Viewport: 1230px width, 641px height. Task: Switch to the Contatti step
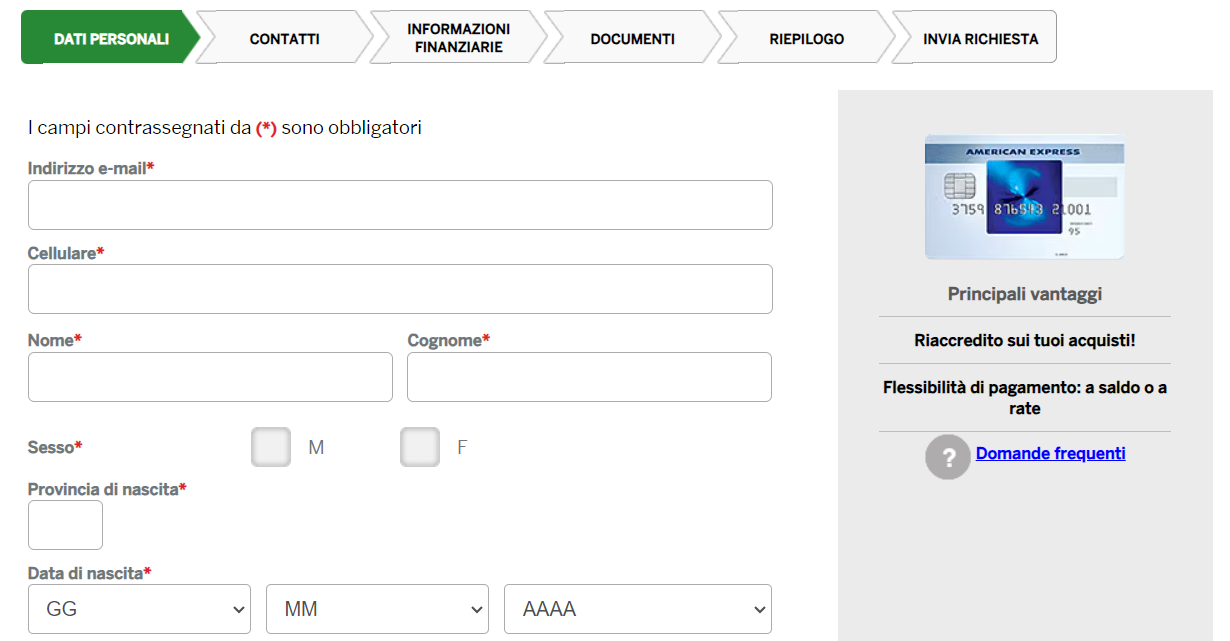(284, 39)
